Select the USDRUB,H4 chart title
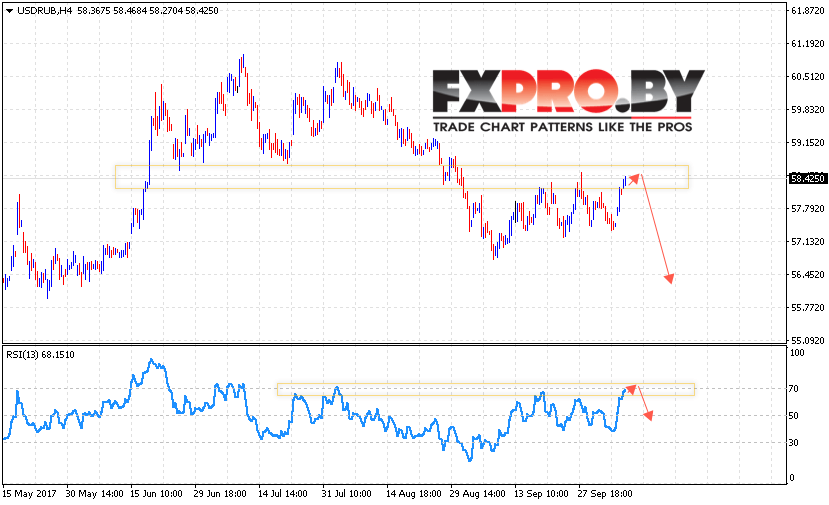Viewport: 829px width, 505px height. point(45,11)
